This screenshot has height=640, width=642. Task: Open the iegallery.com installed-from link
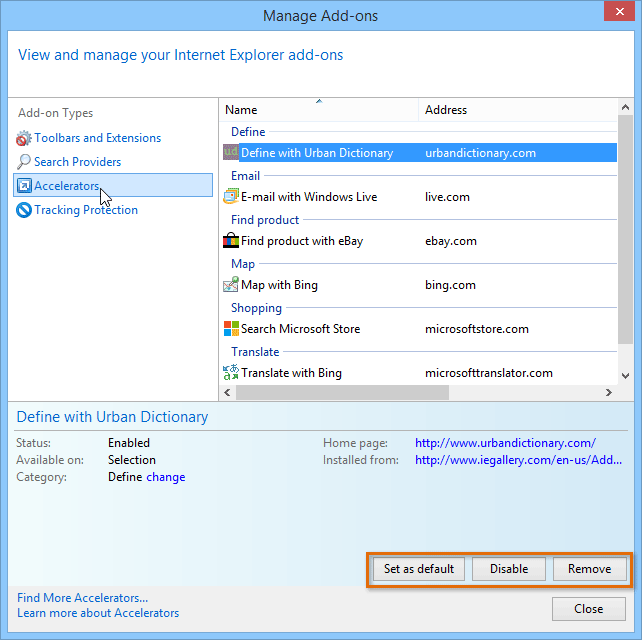[x=518, y=460]
